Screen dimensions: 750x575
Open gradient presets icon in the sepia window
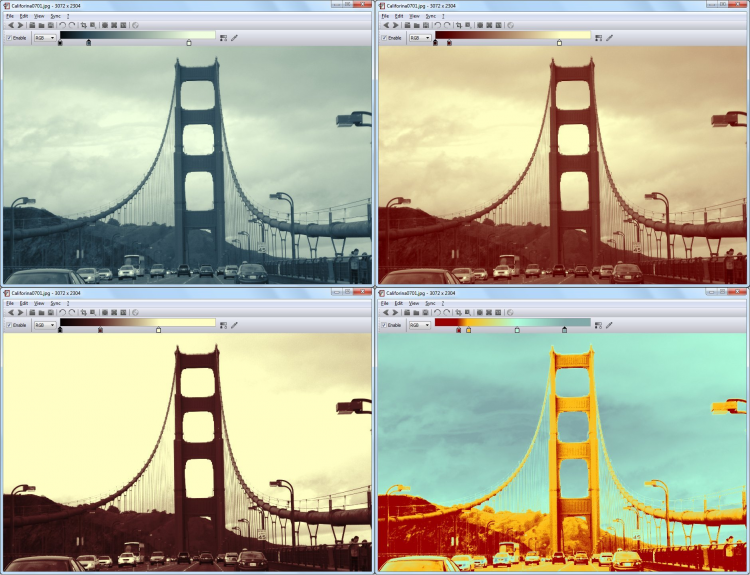click(x=598, y=38)
